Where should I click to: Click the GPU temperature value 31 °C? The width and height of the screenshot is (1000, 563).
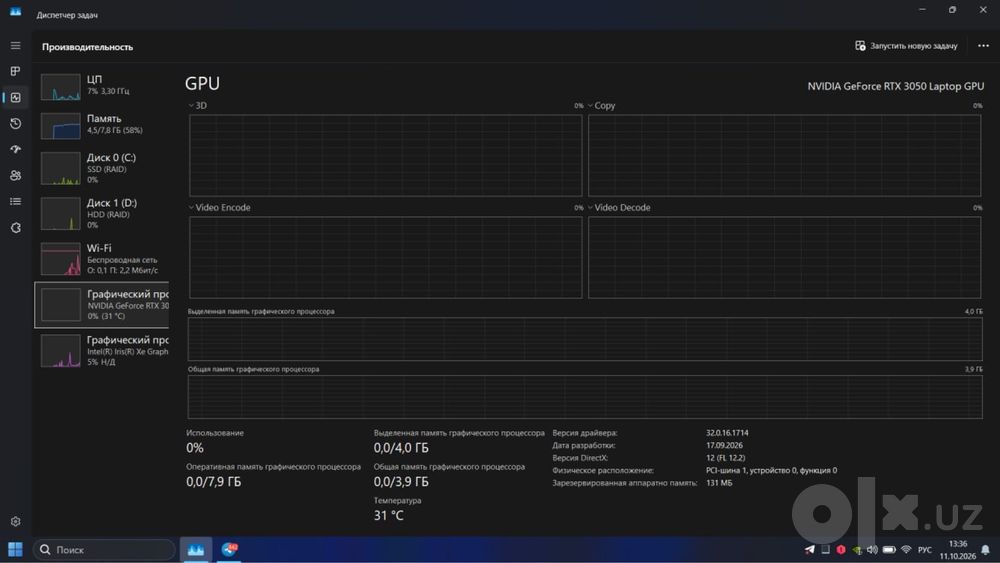pos(388,515)
